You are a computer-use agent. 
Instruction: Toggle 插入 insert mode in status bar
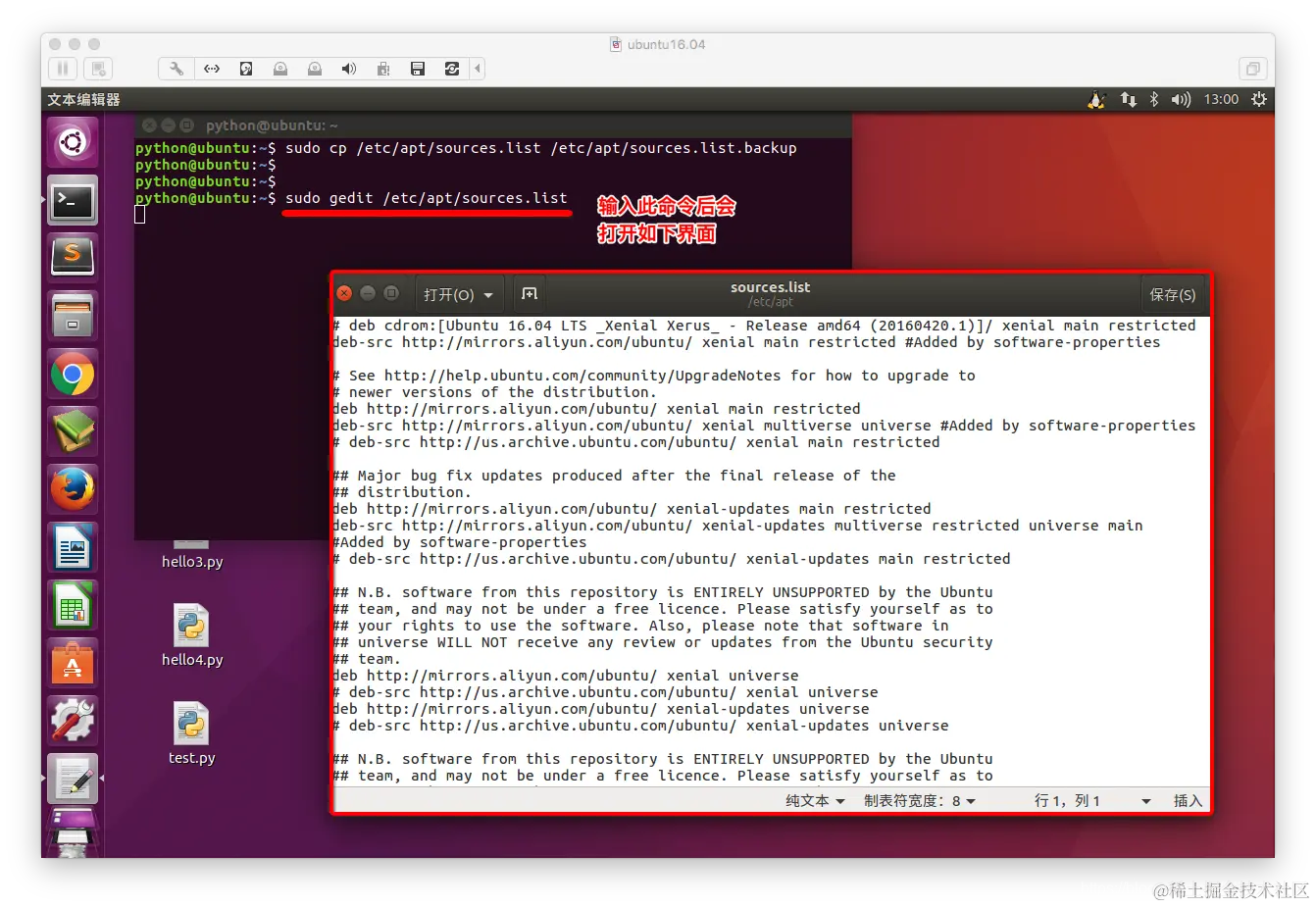pyautogui.click(x=1188, y=801)
